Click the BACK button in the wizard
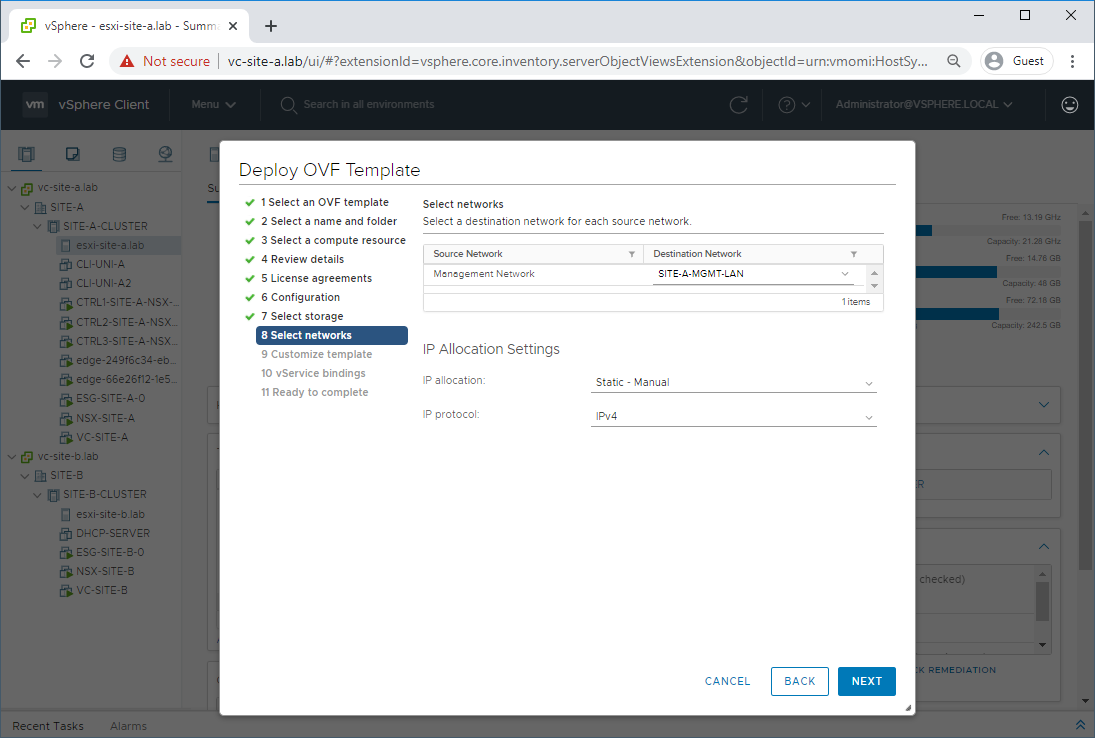 800,681
